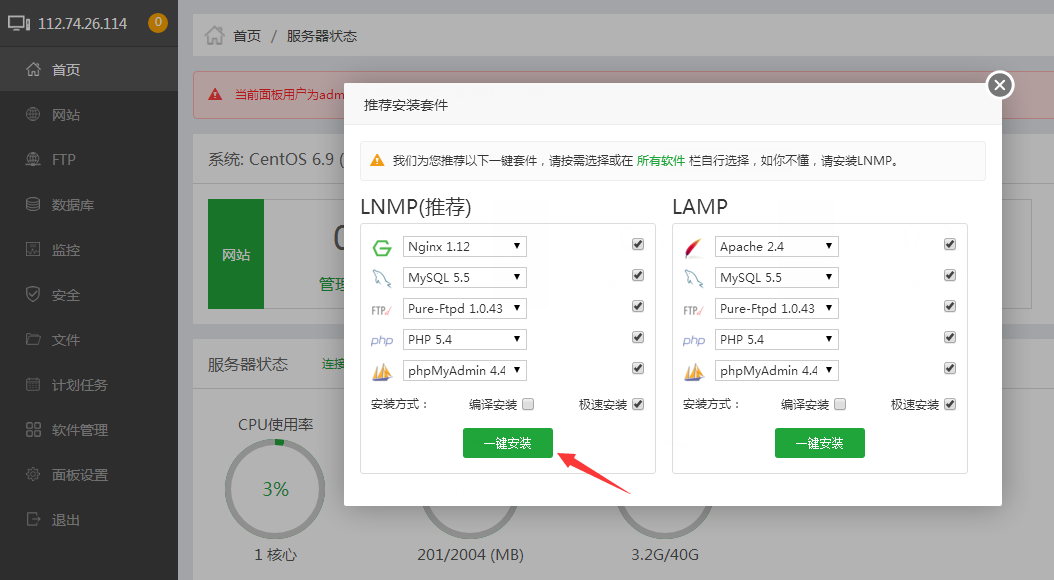Close the 推荐安装套件 dialog
This screenshot has height=580, width=1054.
1000,86
